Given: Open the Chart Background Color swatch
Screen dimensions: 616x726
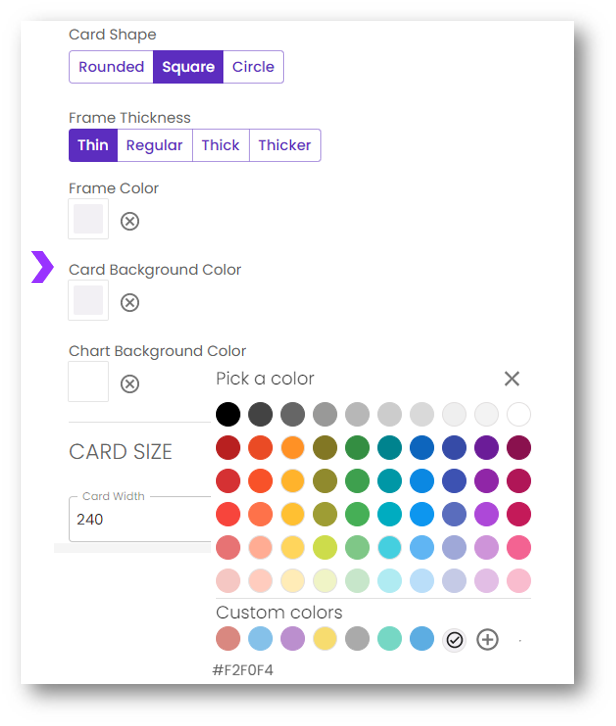Looking at the screenshot, I should (x=88, y=382).
